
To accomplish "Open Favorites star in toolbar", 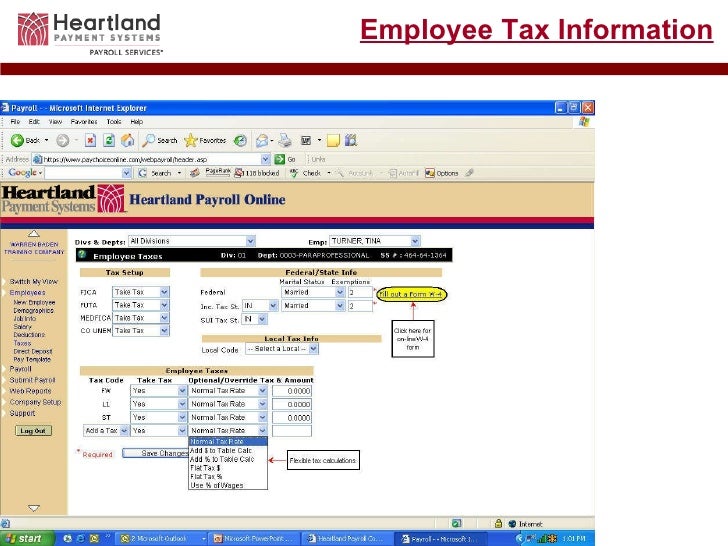I will pyautogui.click(x=205, y=140).
